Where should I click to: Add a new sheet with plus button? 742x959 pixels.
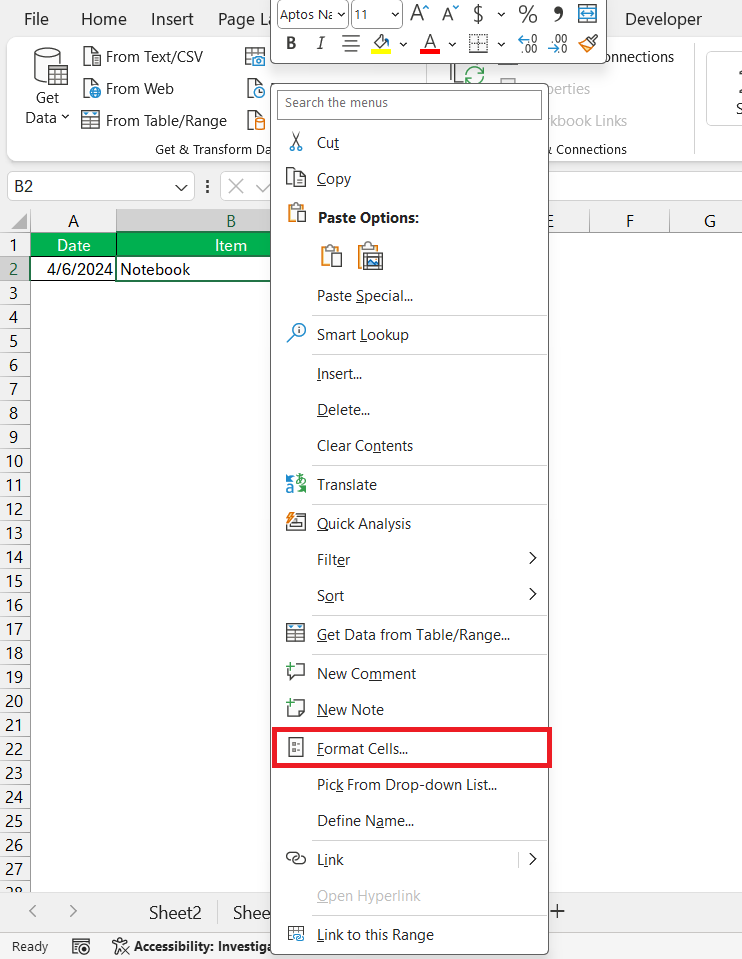(557, 912)
